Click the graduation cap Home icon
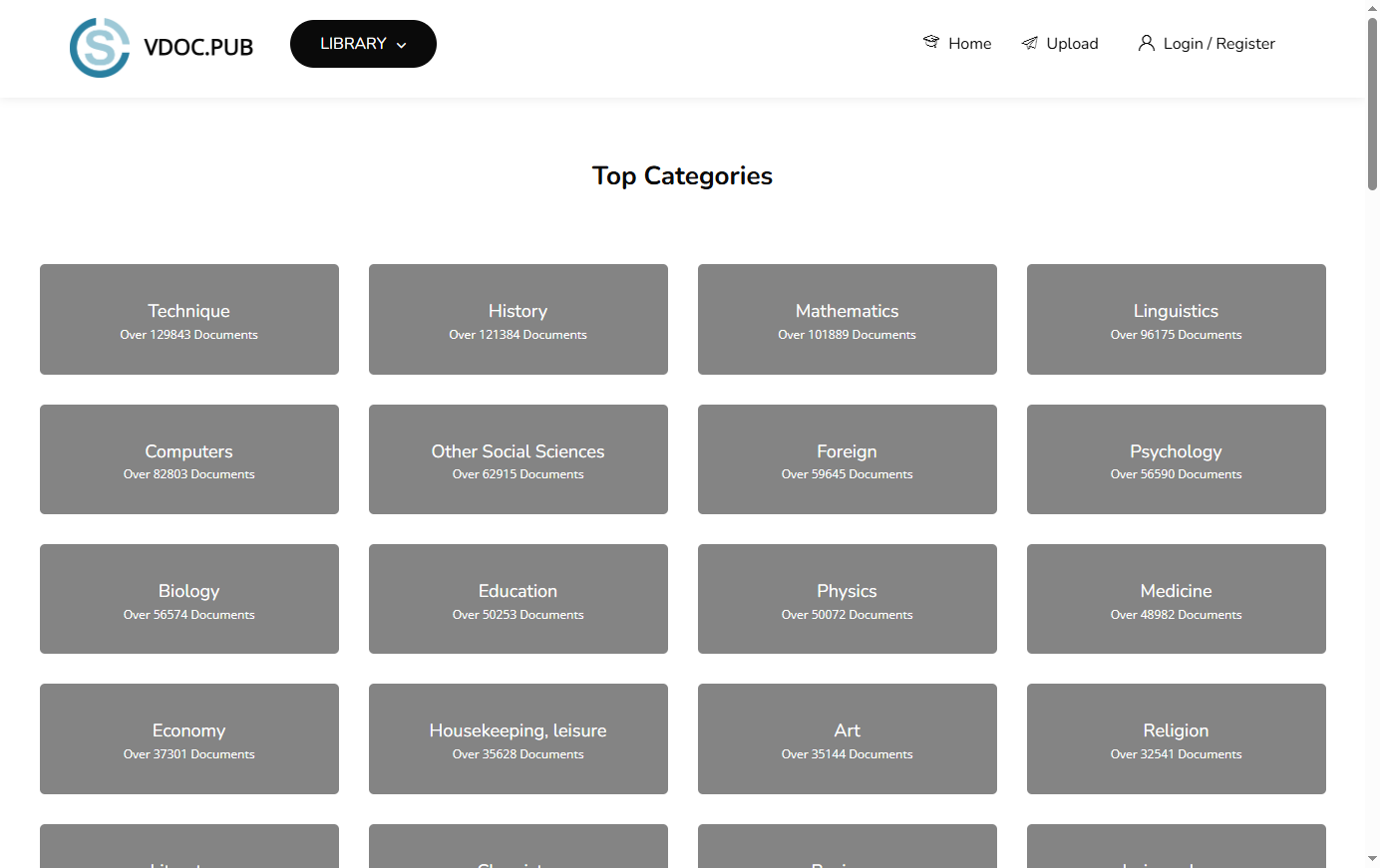Viewport: 1380px width, 868px height. pyautogui.click(x=931, y=42)
